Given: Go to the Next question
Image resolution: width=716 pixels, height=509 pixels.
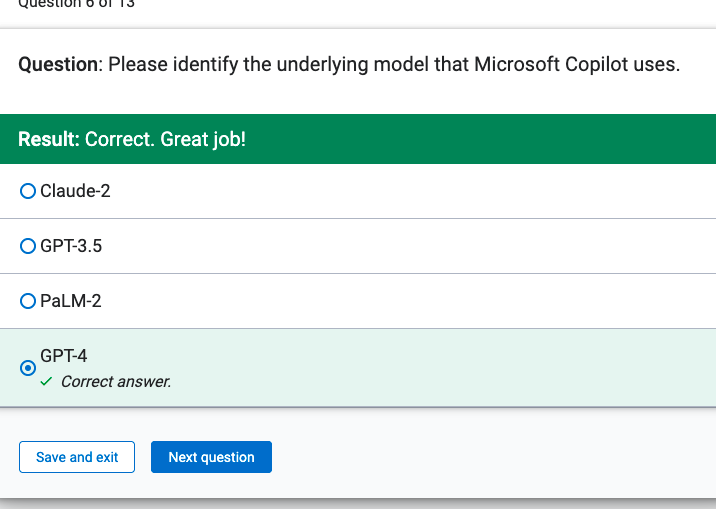Looking at the screenshot, I should click(211, 457).
